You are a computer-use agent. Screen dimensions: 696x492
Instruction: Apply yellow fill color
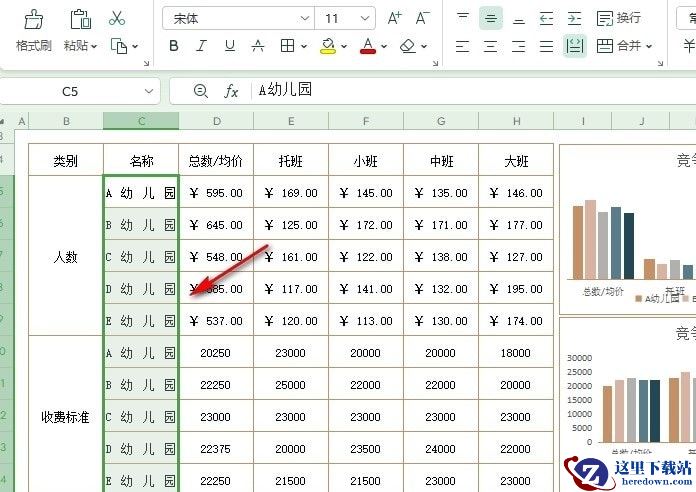pos(328,46)
